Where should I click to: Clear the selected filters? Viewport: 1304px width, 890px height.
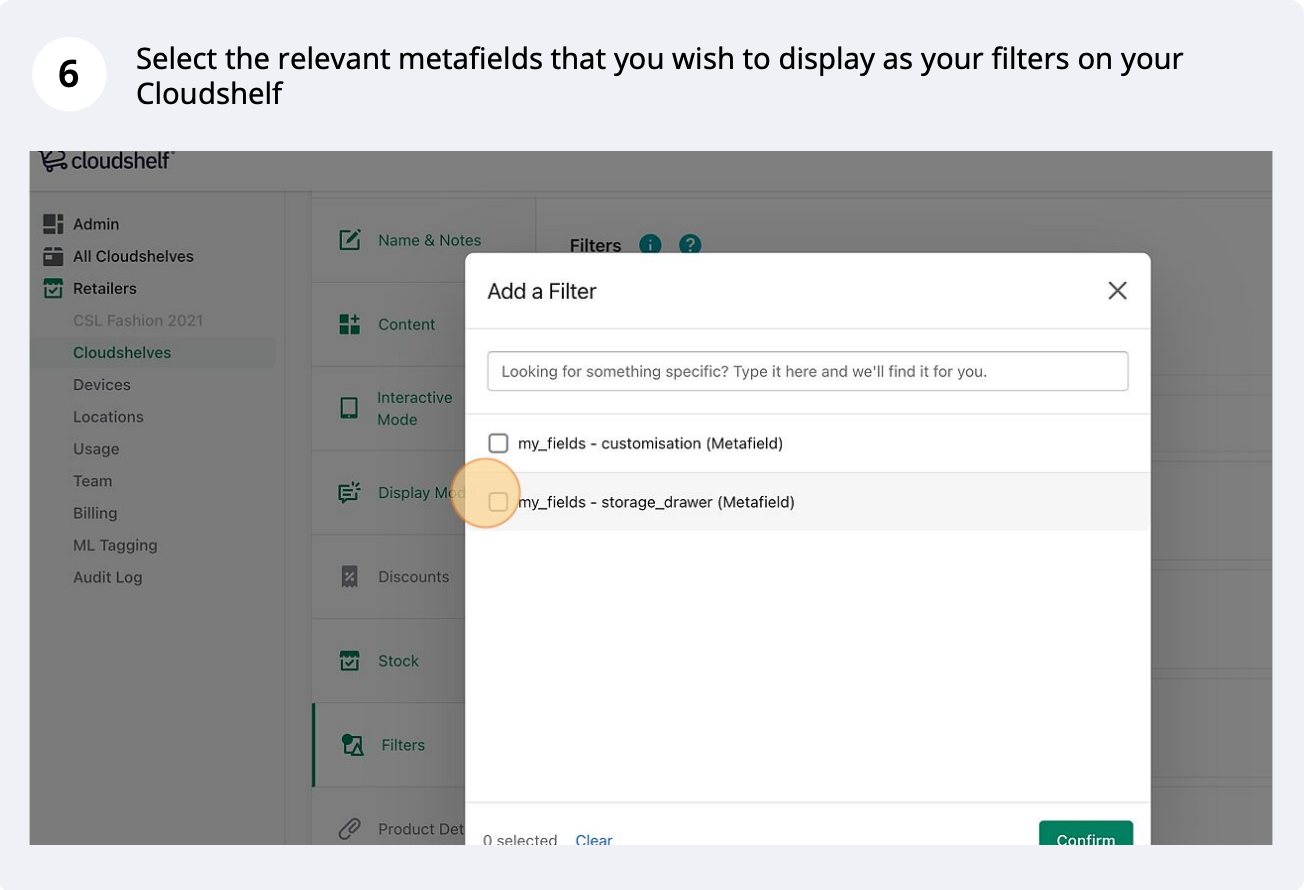594,839
